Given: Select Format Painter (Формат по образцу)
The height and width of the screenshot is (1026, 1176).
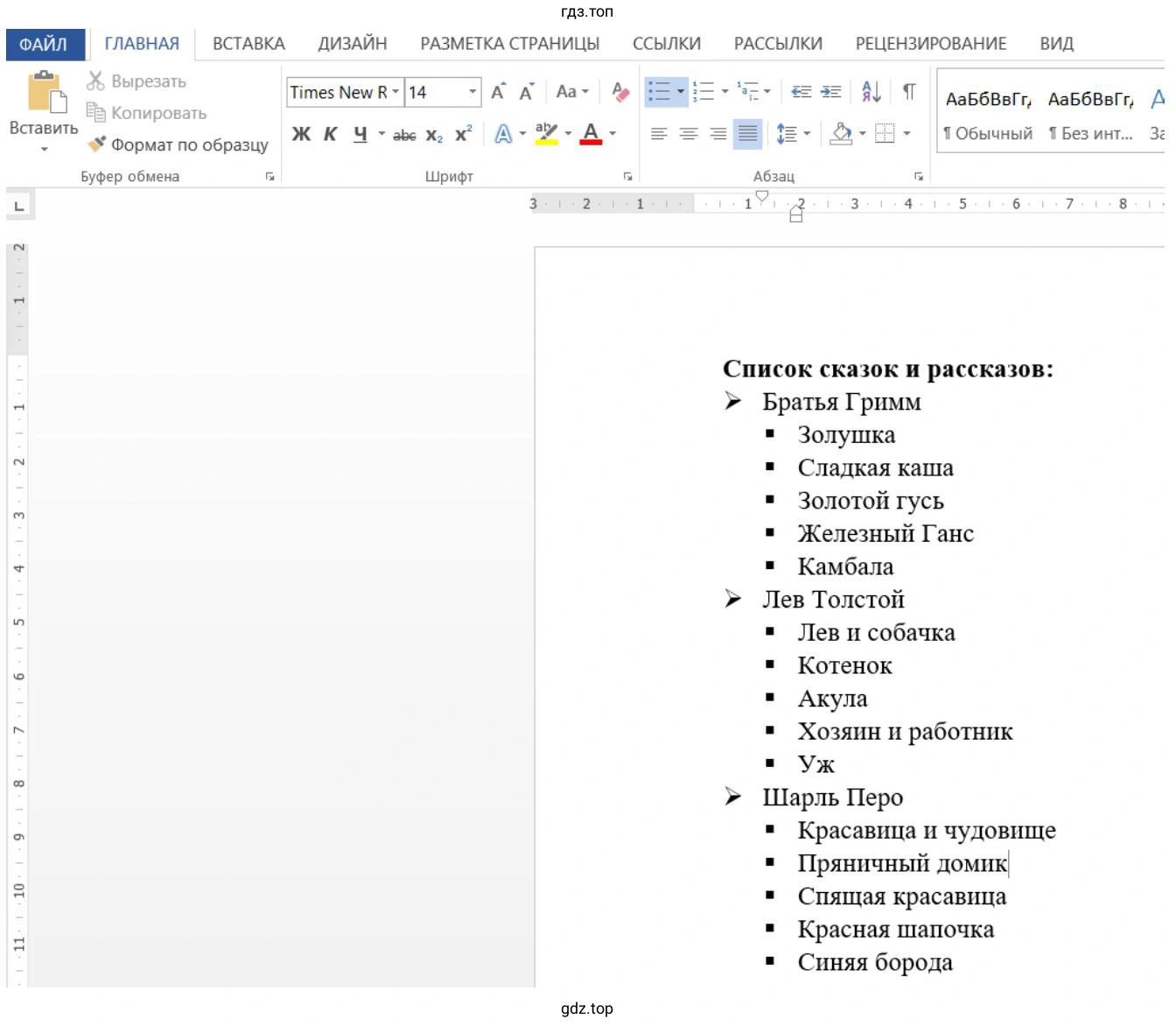Looking at the screenshot, I should (178, 144).
